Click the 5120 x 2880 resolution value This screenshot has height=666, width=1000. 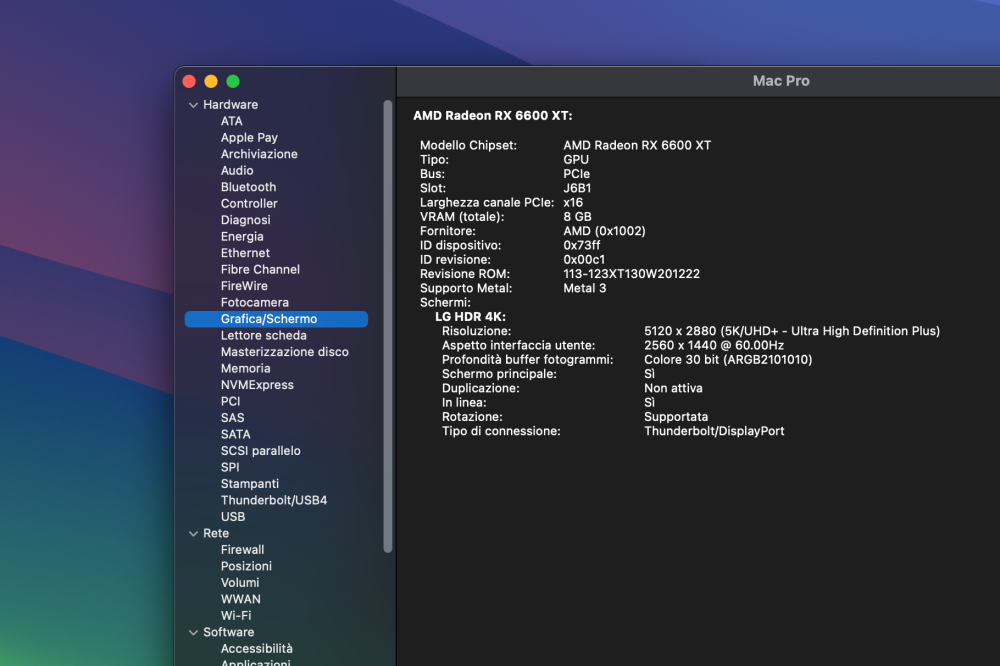[792, 331]
